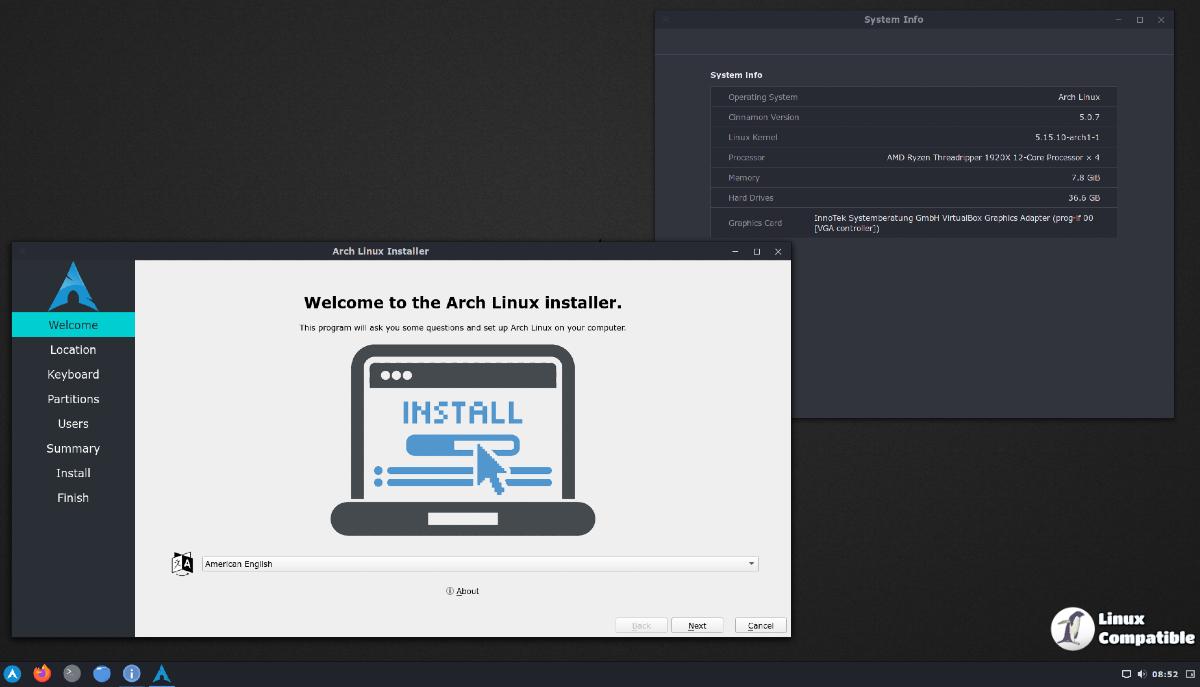
Task: Open the terminal from the taskbar
Action: (72, 674)
